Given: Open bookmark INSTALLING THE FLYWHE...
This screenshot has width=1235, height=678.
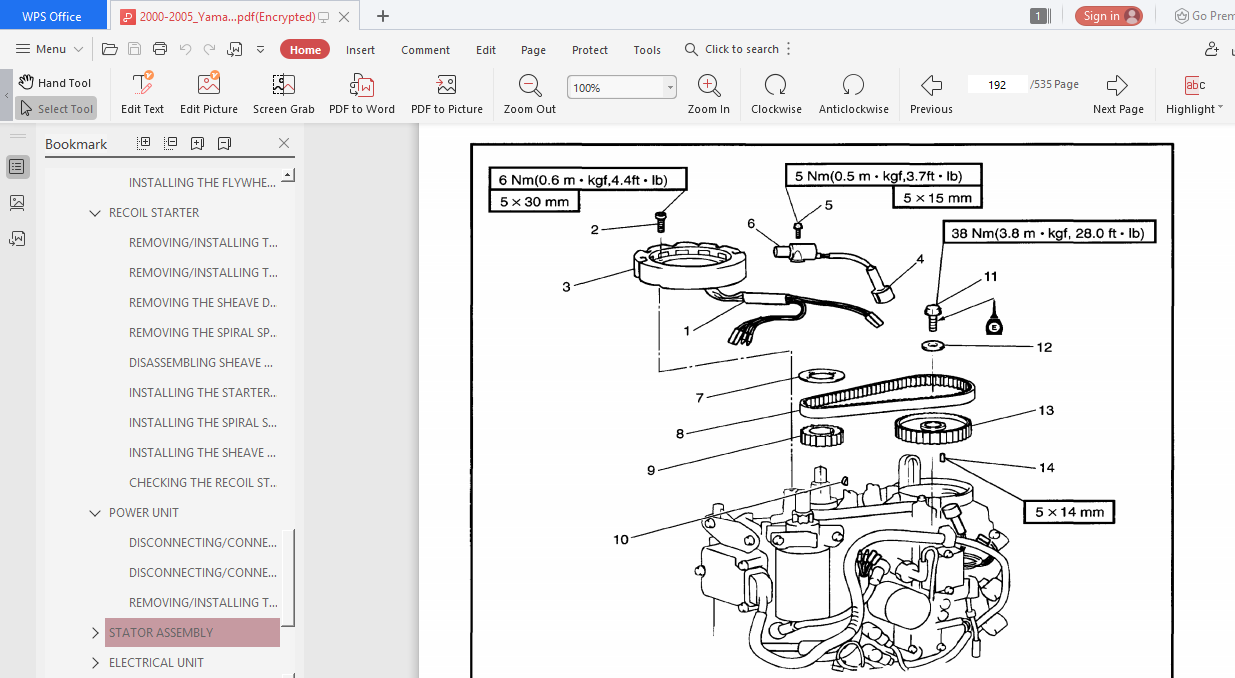Looking at the screenshot, I should [x=202, y=183].
